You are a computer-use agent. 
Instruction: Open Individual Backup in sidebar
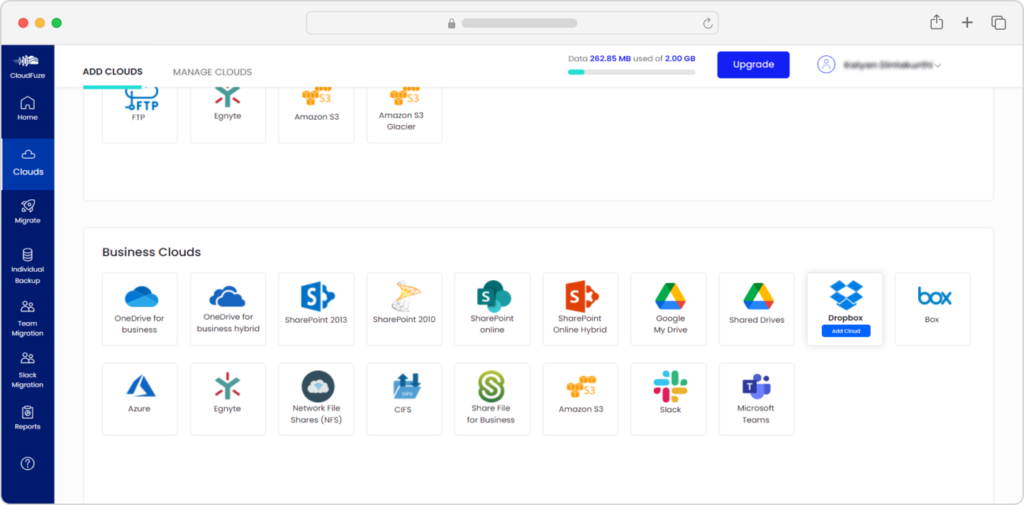(x=27, y=267)
